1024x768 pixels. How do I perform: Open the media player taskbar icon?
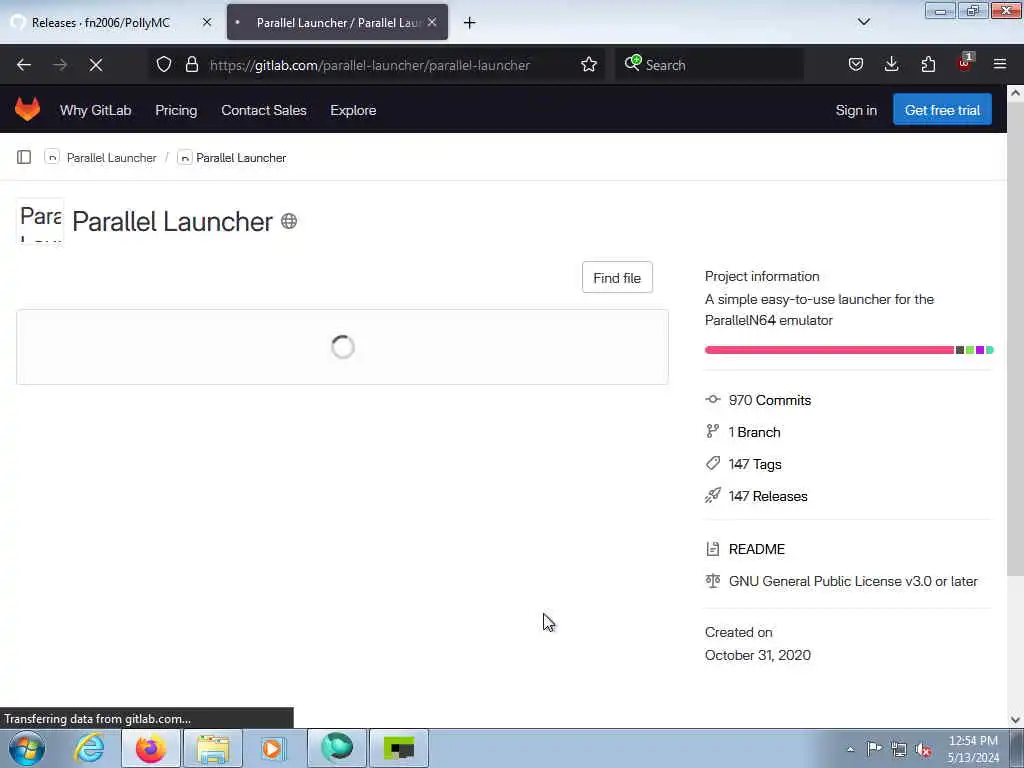(x=273, y=748)
